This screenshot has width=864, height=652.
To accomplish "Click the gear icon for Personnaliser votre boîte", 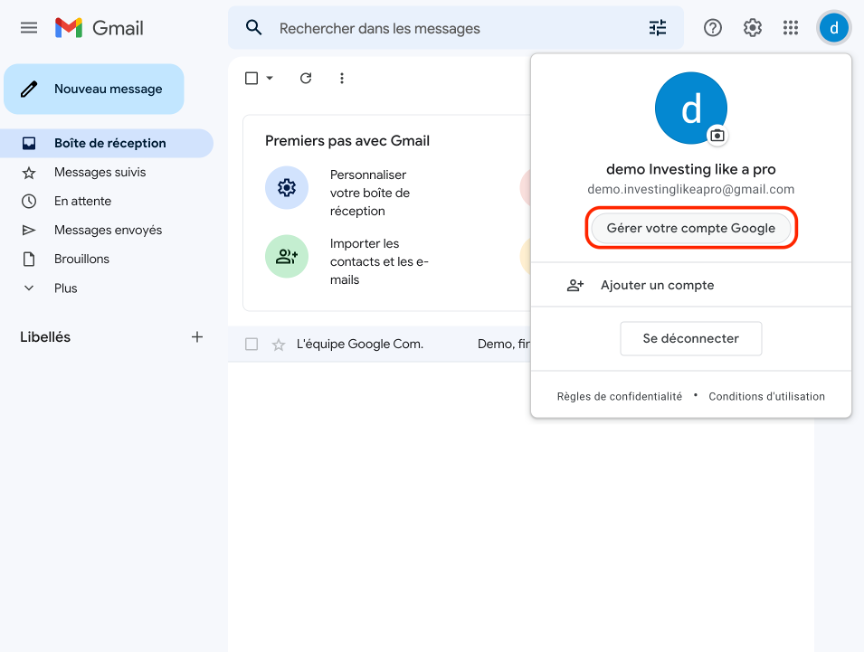I will click(287, 188).
